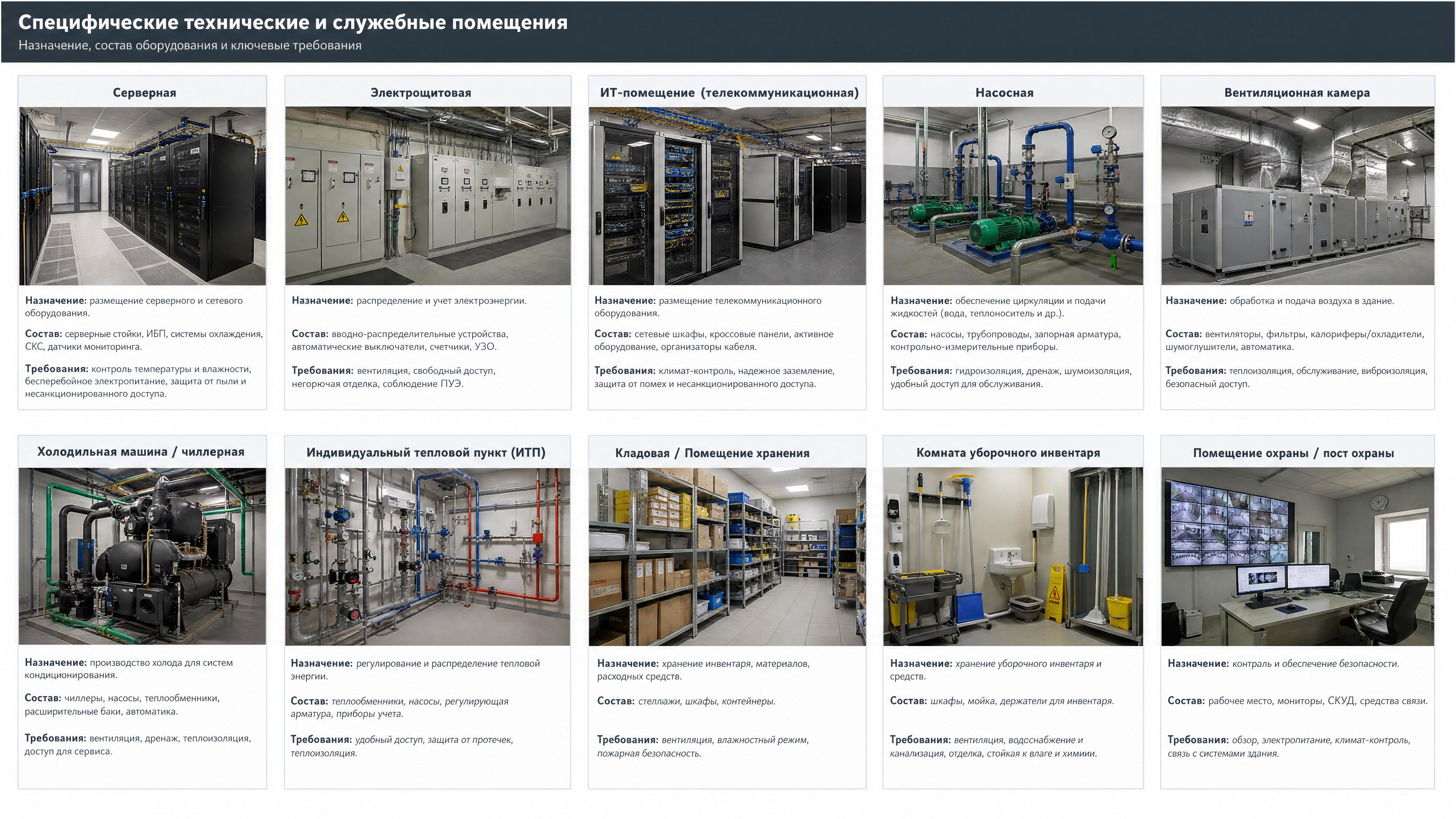Viewport: 1456px width, 819px height.
Task: Click the main title Специфические технические помещения
Action: [293, 22]
